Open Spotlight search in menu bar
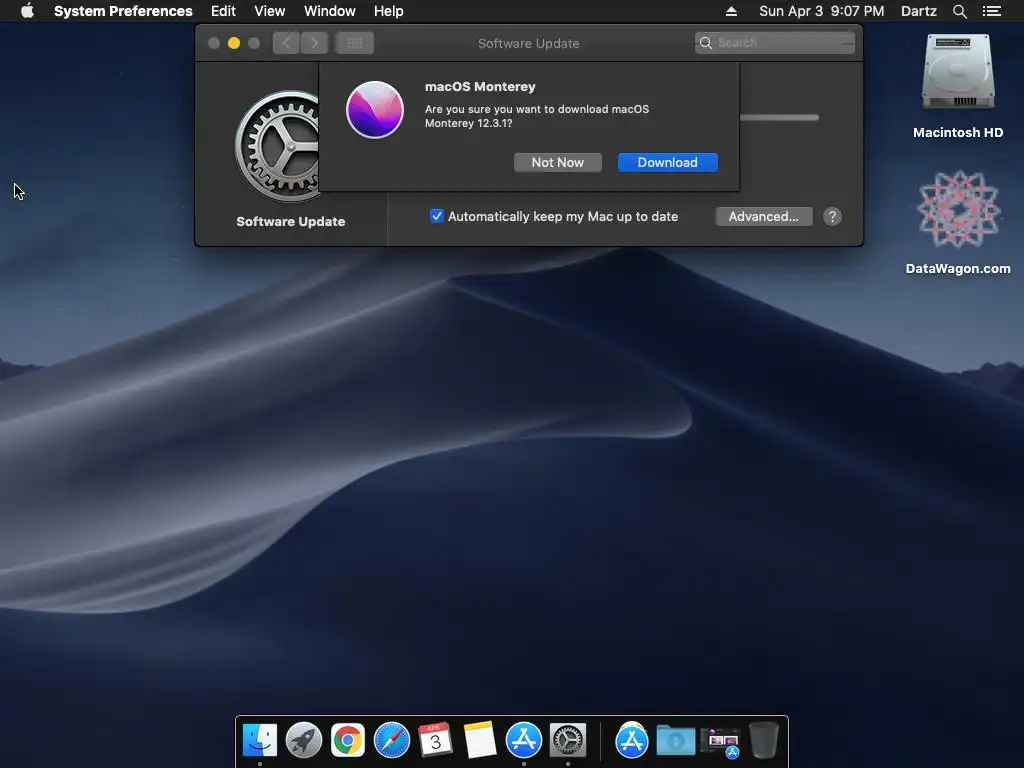 [x=959, y=11]
